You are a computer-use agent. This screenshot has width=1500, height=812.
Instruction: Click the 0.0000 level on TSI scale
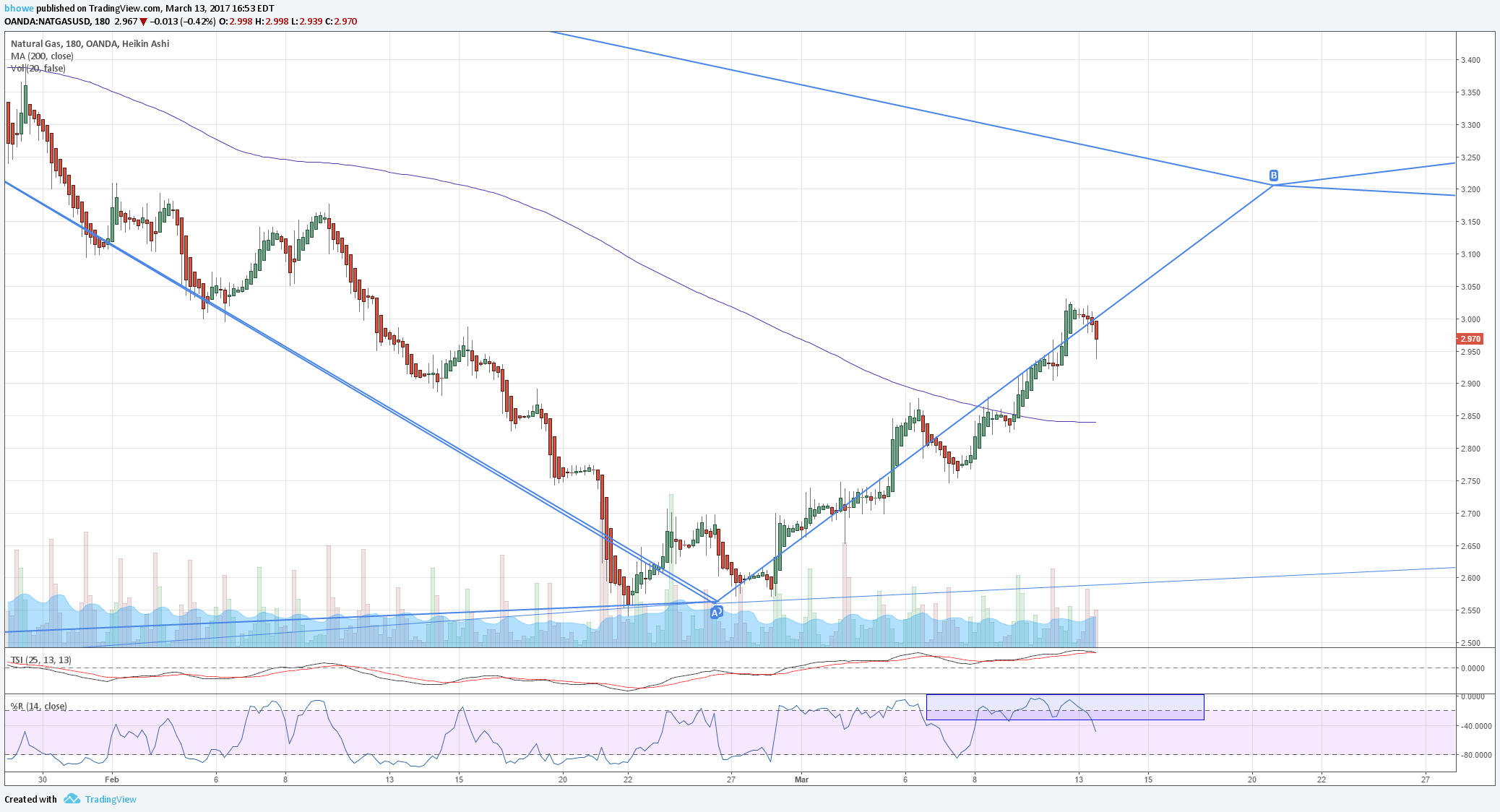[1473, 668]
